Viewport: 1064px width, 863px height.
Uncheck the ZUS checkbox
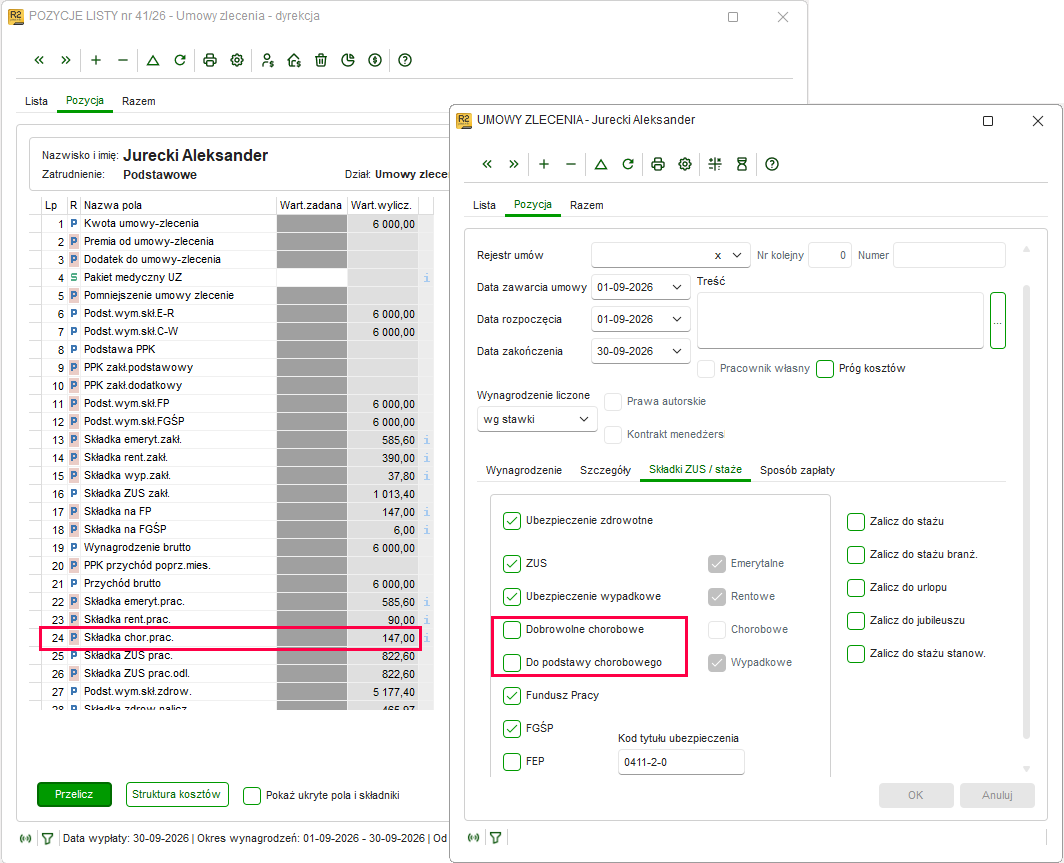512,564
